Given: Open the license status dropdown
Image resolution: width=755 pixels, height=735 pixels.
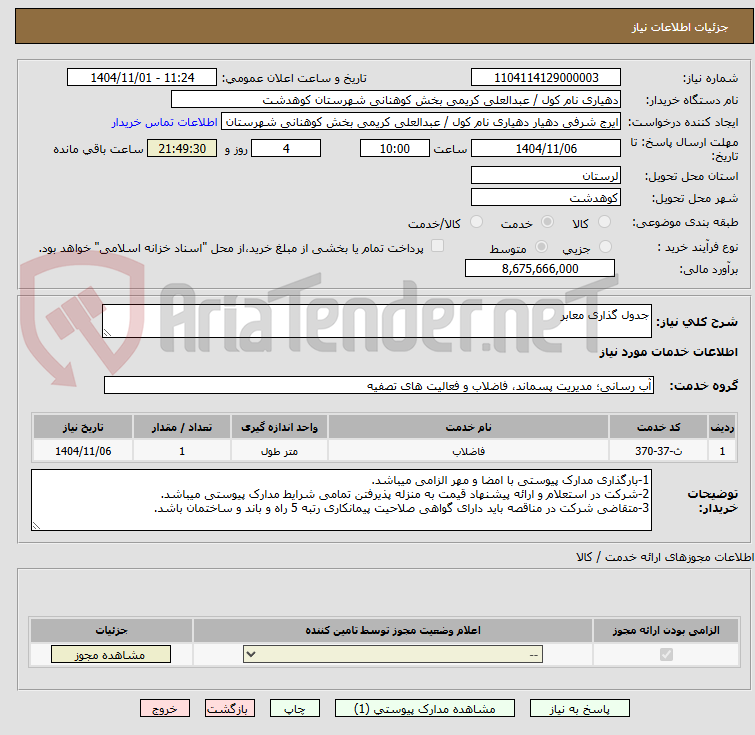Looking at the screenshot, I should (393, 655).
